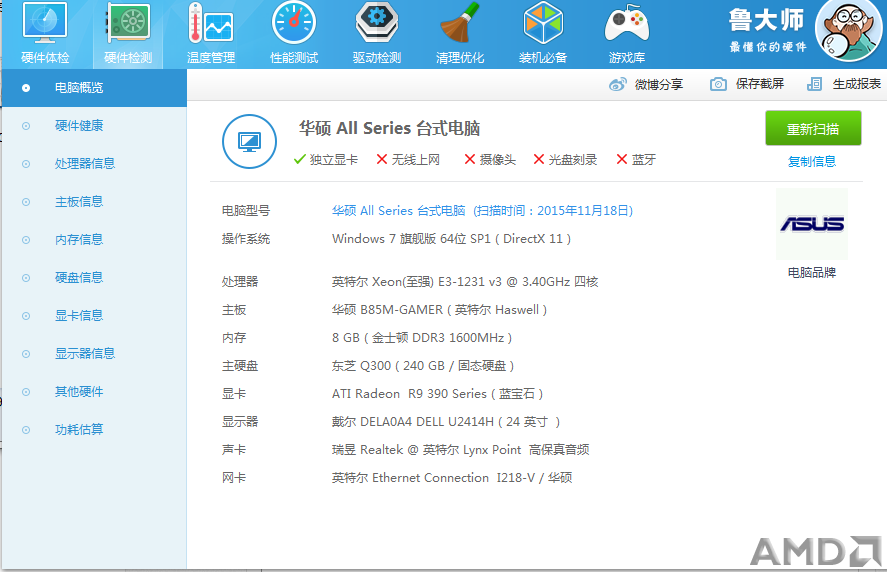Click the 鲁大师 mascot avatar

(849, 31)
